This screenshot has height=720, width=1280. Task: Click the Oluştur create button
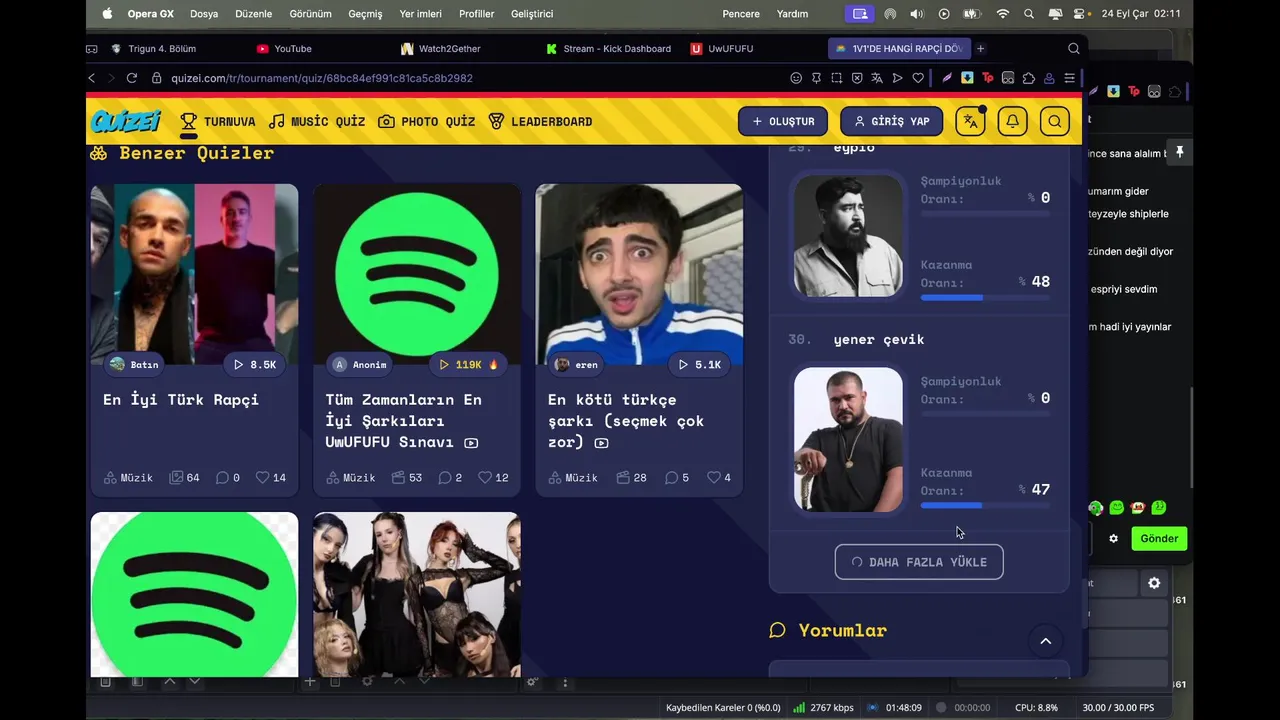783,121
